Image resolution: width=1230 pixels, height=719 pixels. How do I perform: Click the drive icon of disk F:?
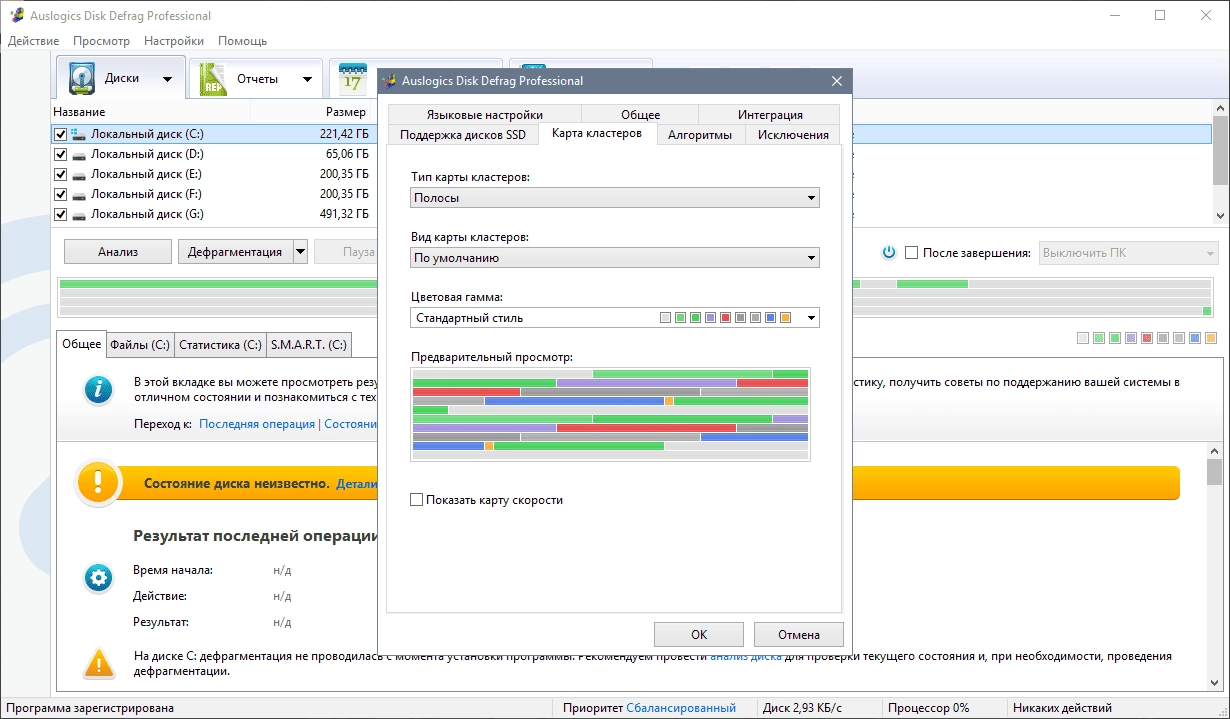[79, 194]
